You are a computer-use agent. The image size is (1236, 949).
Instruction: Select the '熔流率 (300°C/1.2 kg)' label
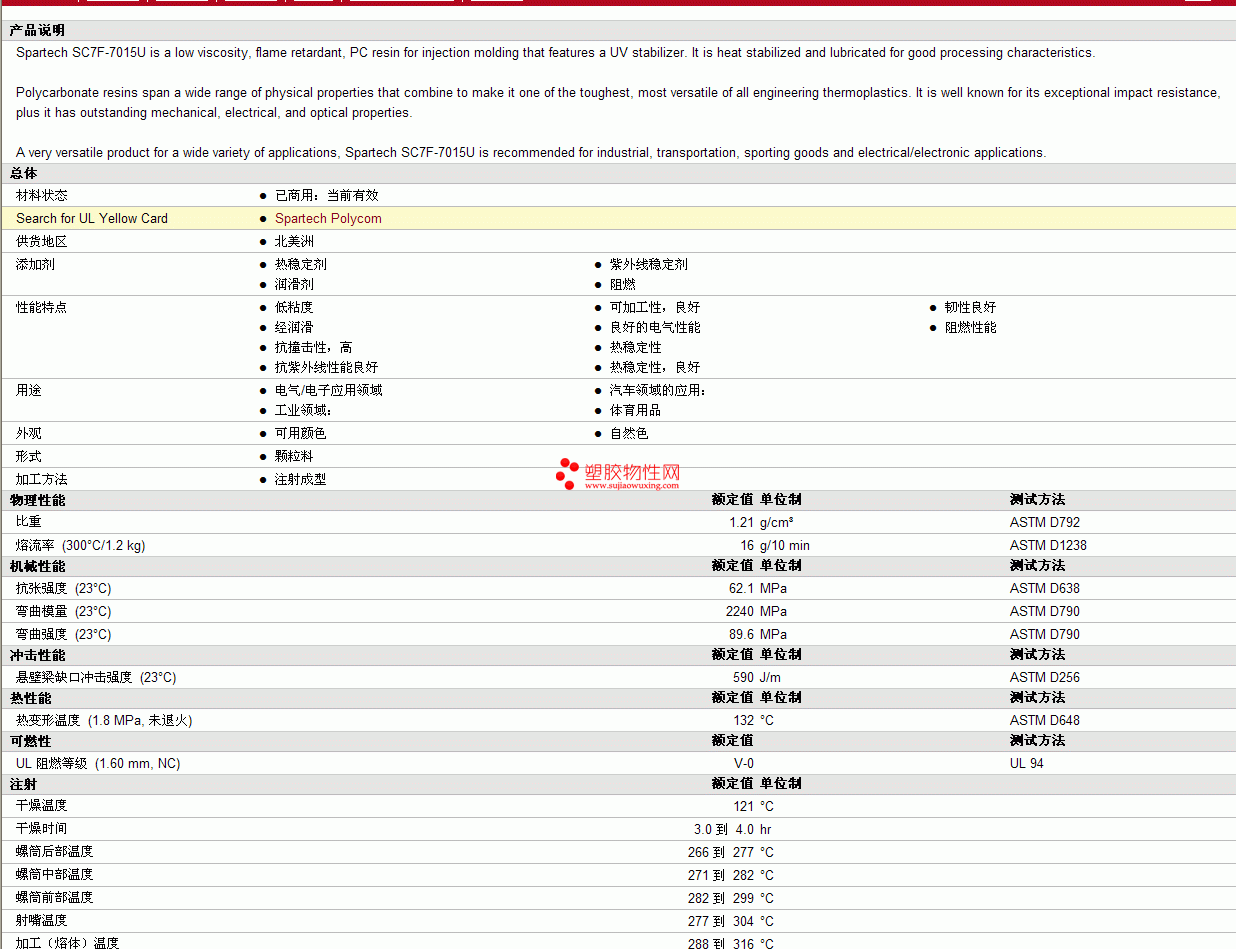(x=81, y=545)
